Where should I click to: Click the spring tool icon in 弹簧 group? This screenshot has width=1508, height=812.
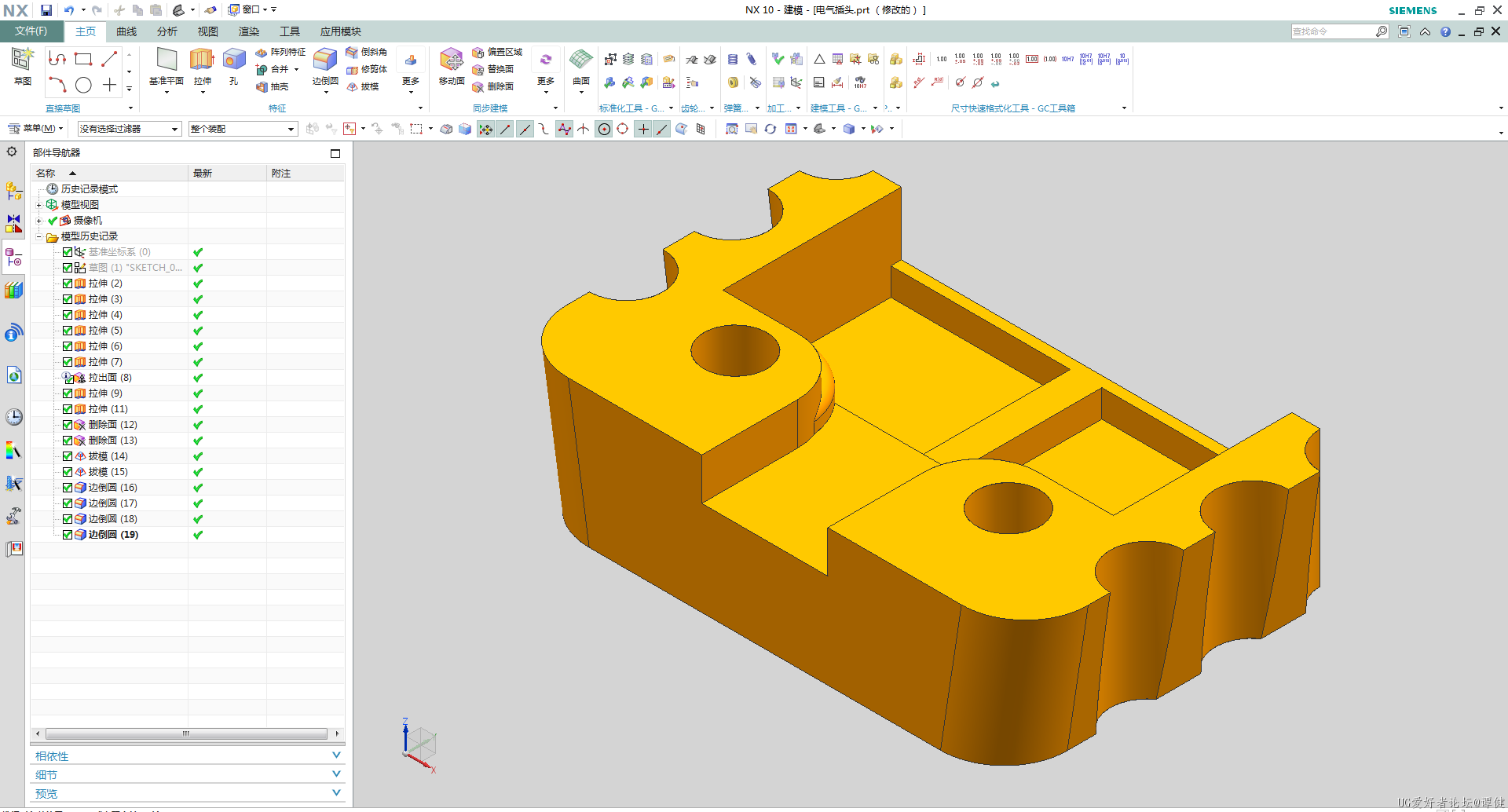[733, 59]
